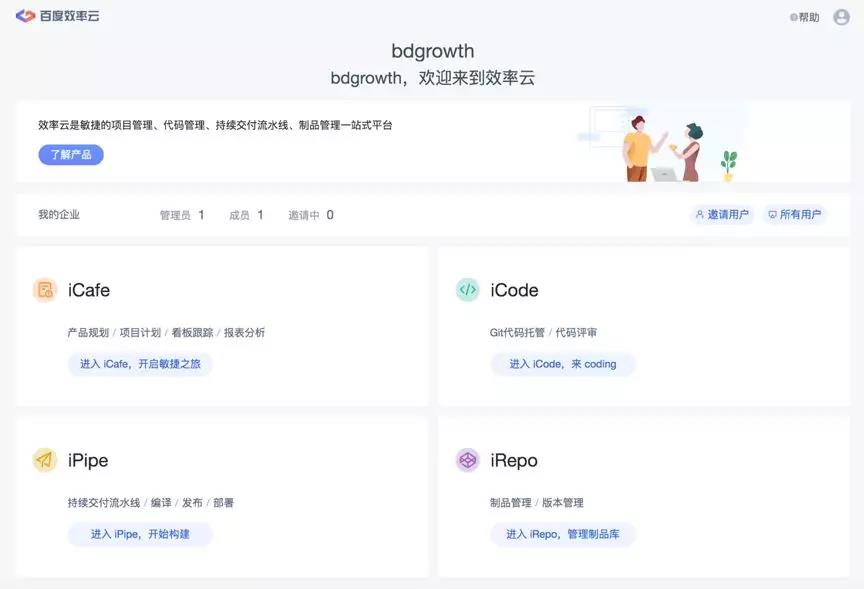Click the iPipe yellow paper-plane icon
This screenshot has height=589, width=864.
pyautogui.click(x=45, y=460)
